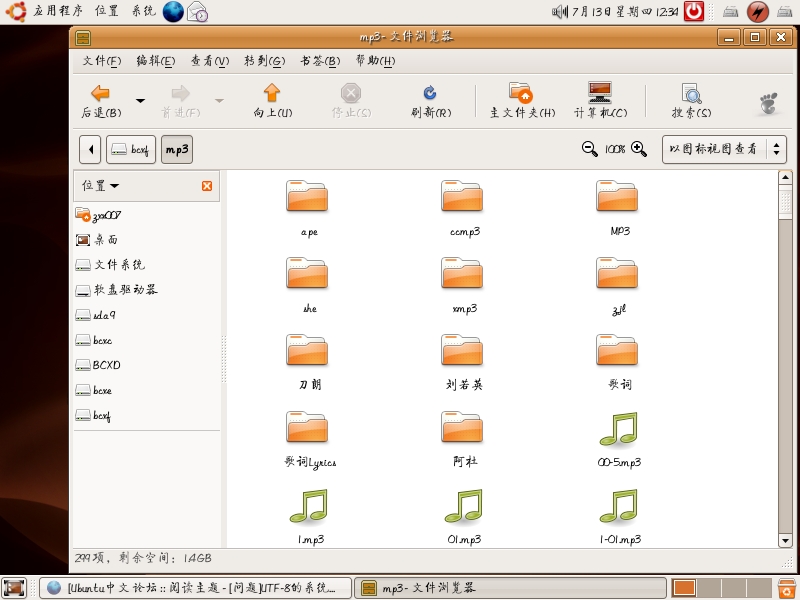This screenshot has height=600, width=800.
Task: Zoom in with the plus magnifier
Action: pos(639,149)
